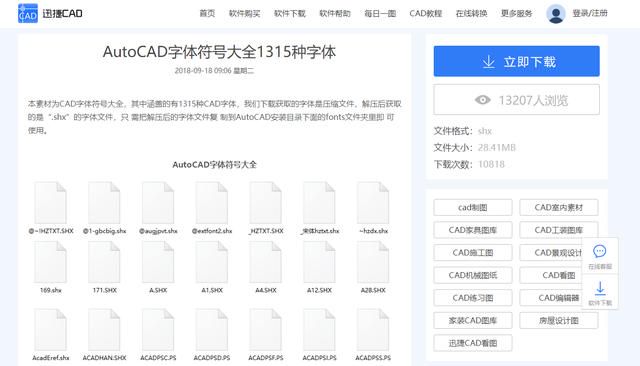Screen dimensions: 640x366
Task: Click the 立即下载 download button
Action: coord(516,61)
